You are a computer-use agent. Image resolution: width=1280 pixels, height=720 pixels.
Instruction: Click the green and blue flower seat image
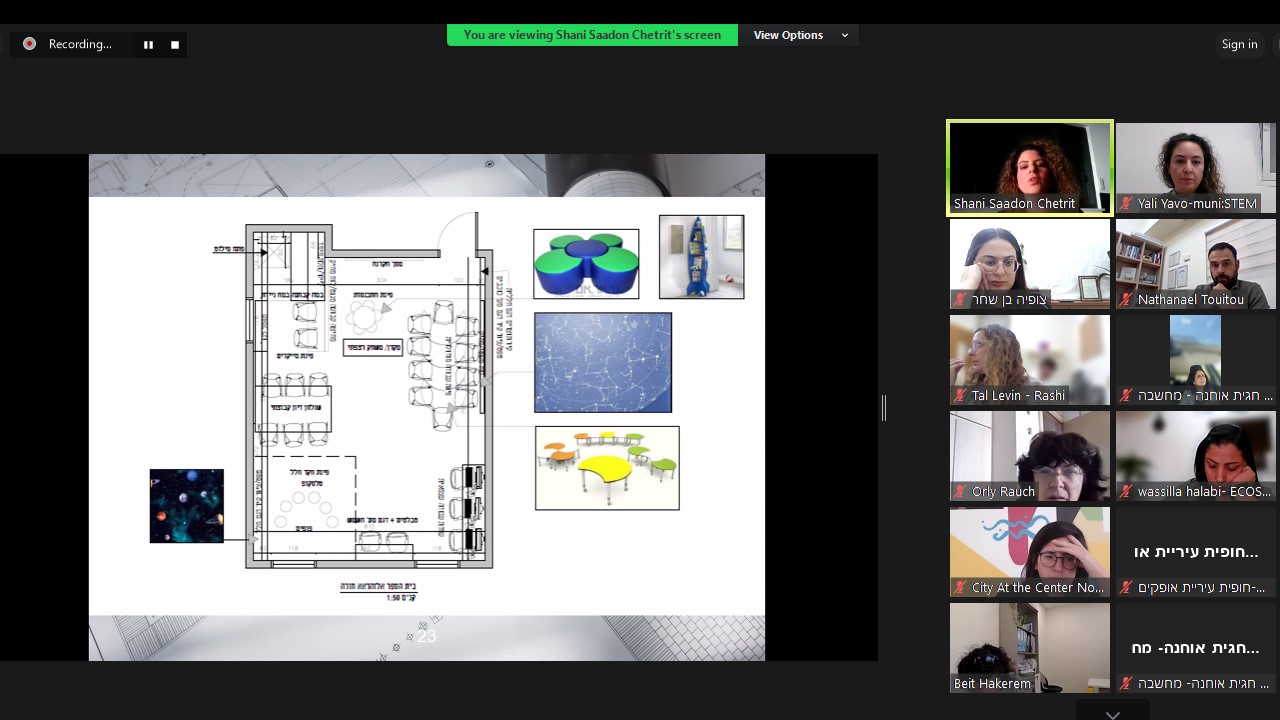click(x=586, y=264)
